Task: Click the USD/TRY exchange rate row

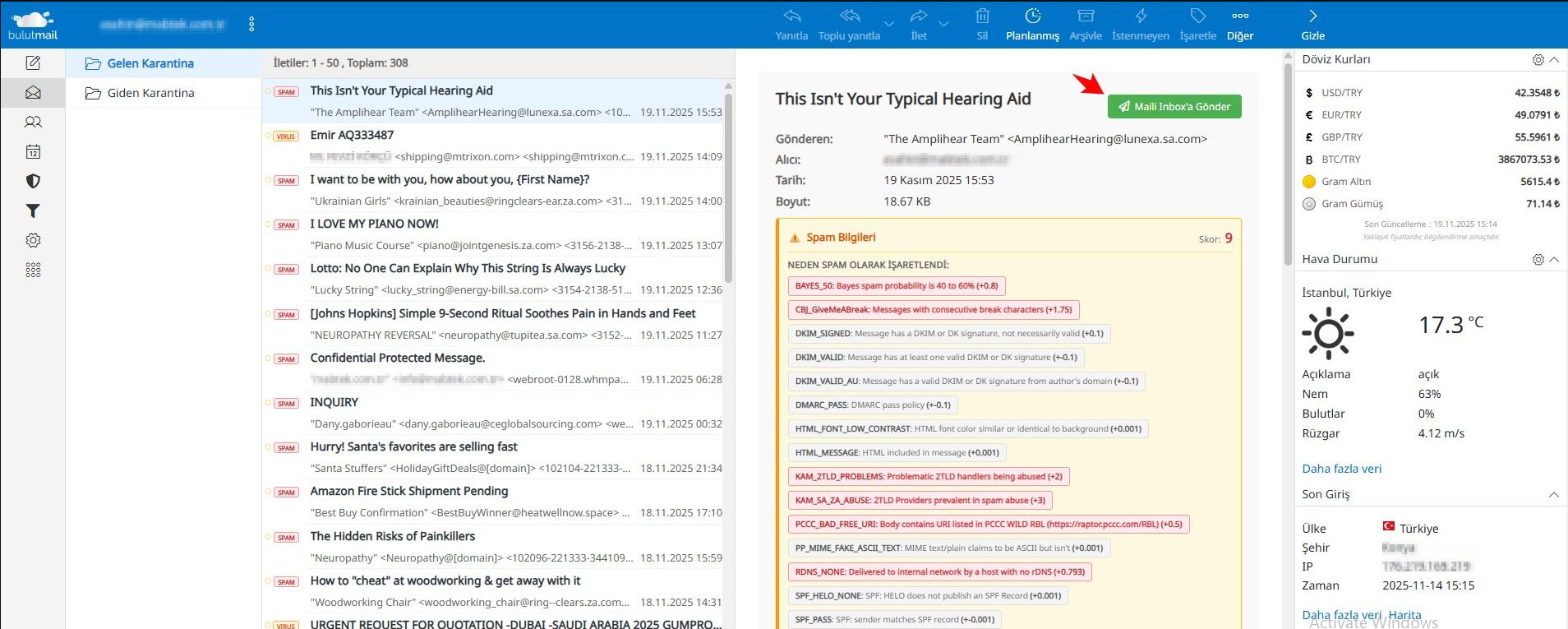Action: click(x=1431, y=93)
